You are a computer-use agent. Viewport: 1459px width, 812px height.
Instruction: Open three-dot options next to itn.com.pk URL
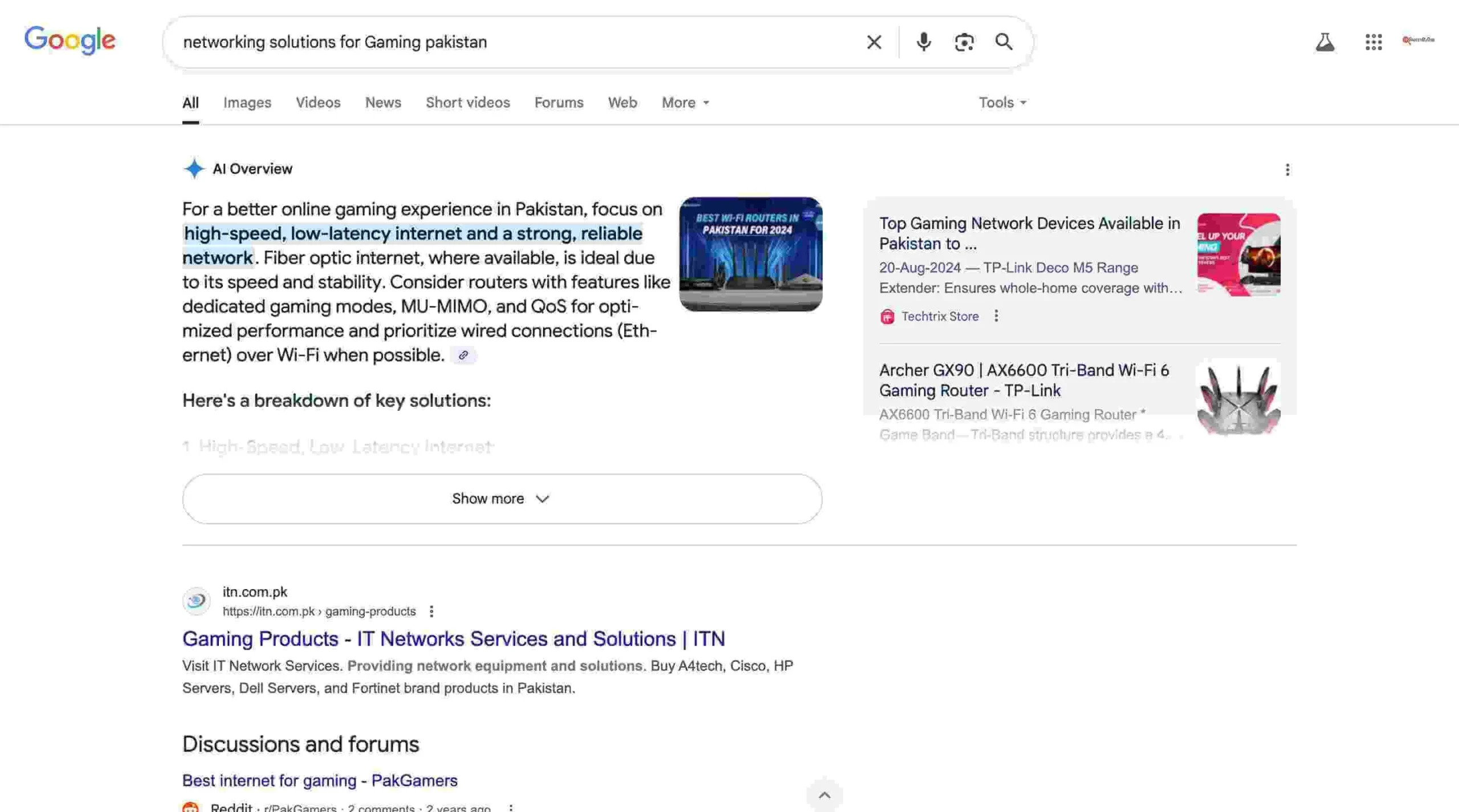click(431, 611)
